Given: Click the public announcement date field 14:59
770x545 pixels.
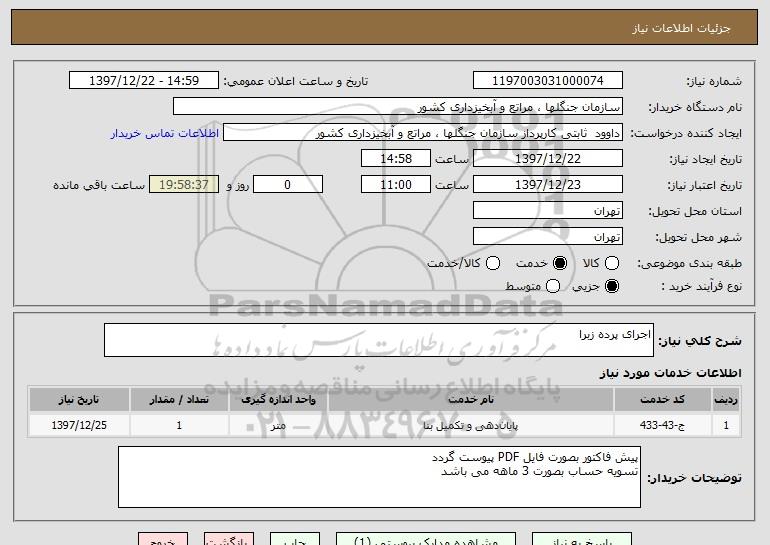Looking at the screenshot, I should pos(144,81).
